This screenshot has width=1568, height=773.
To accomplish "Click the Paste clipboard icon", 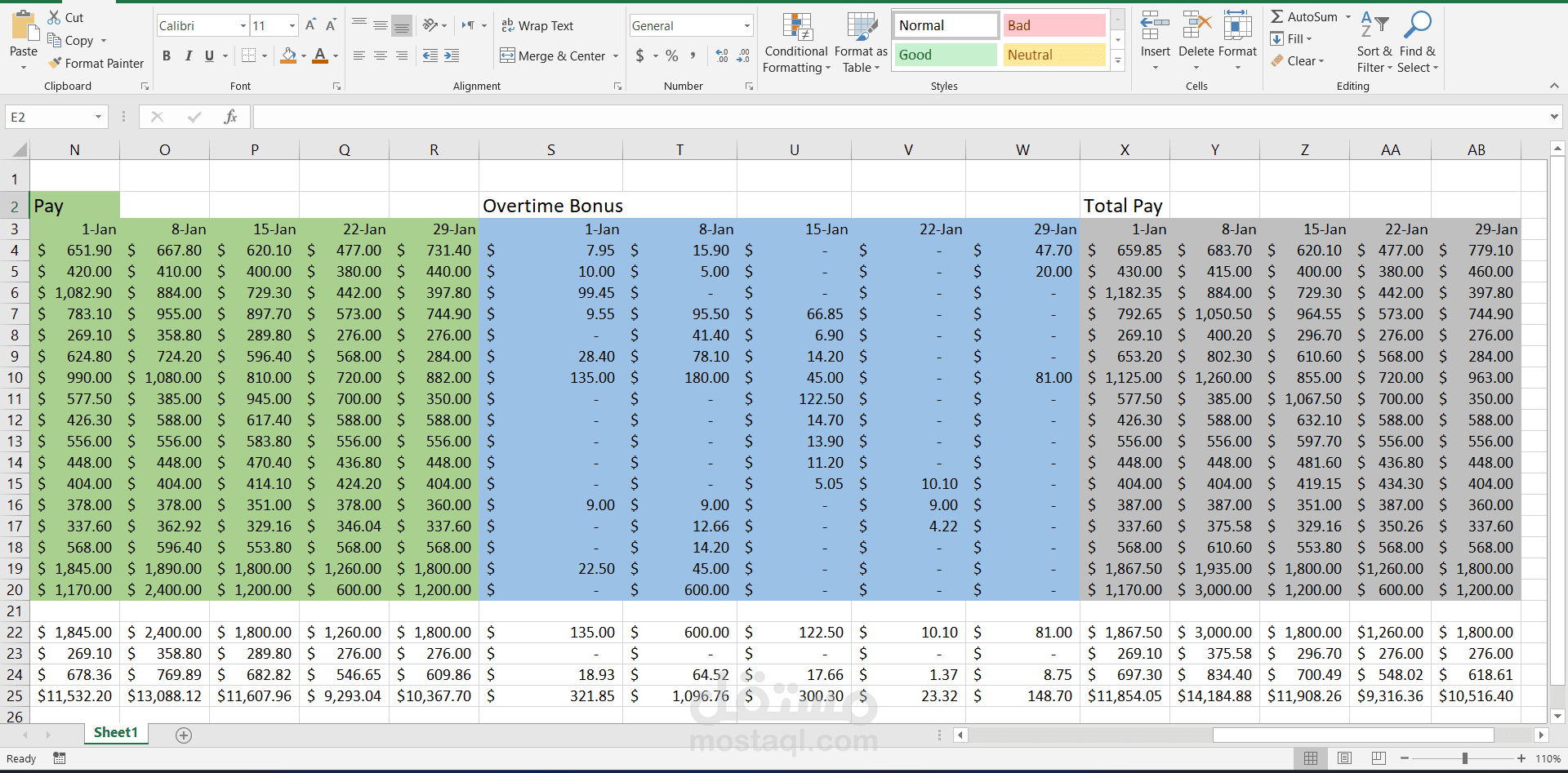I will tap(24, 26).
